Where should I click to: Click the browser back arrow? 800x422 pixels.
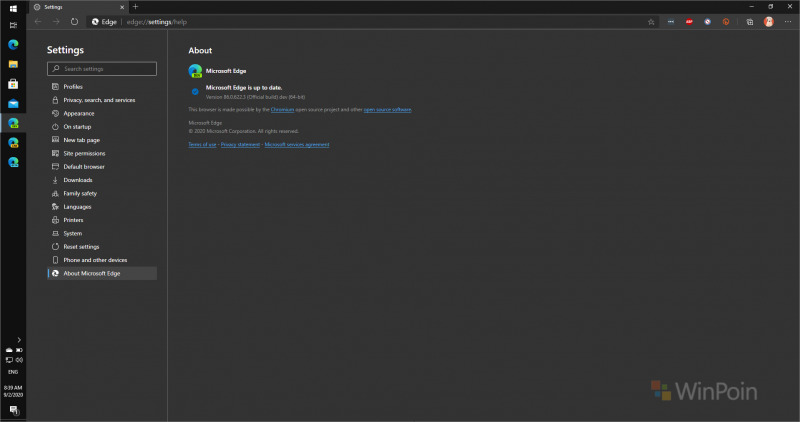pos(38,21)
